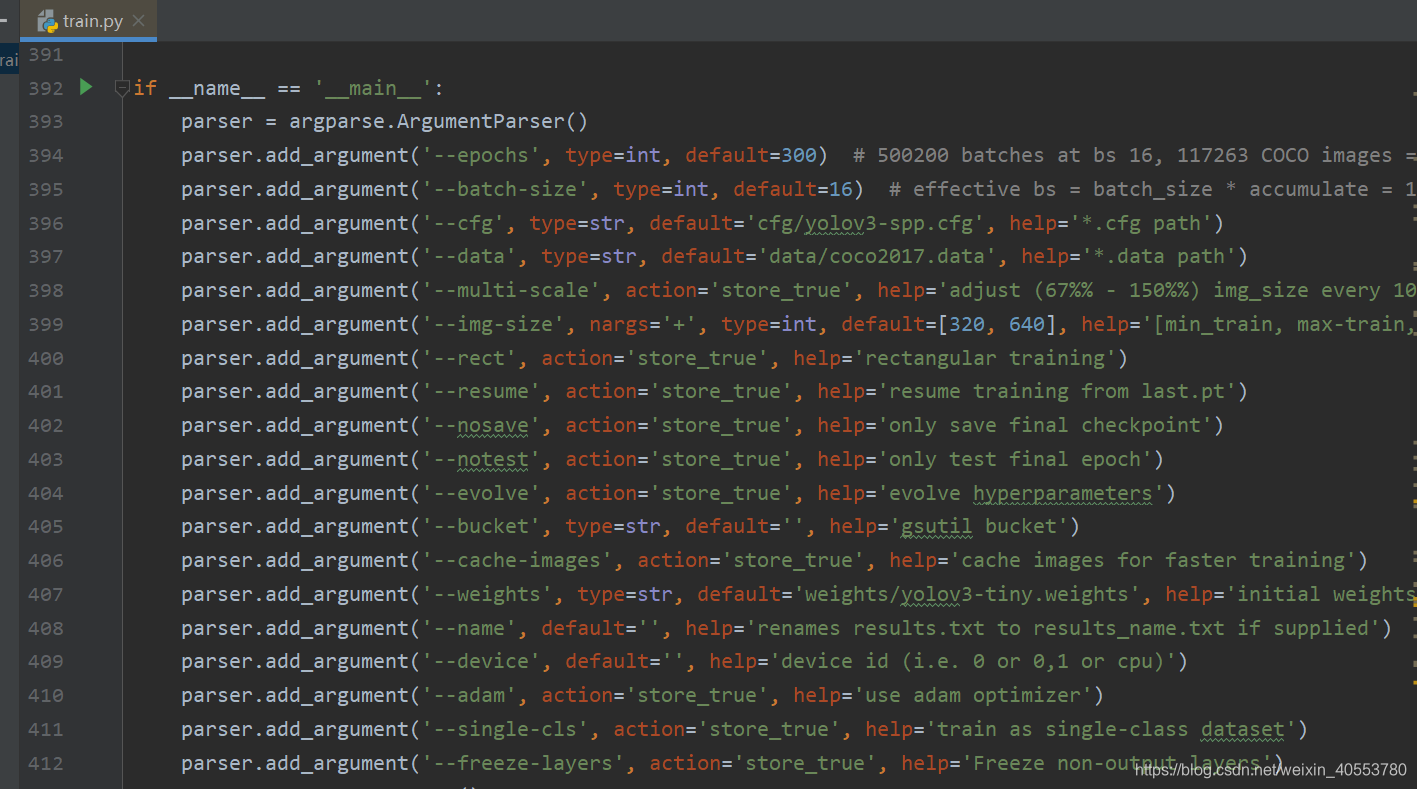1417x789 pixels.
Task: Click line number 407 in gutter
Action: point(45,594)
